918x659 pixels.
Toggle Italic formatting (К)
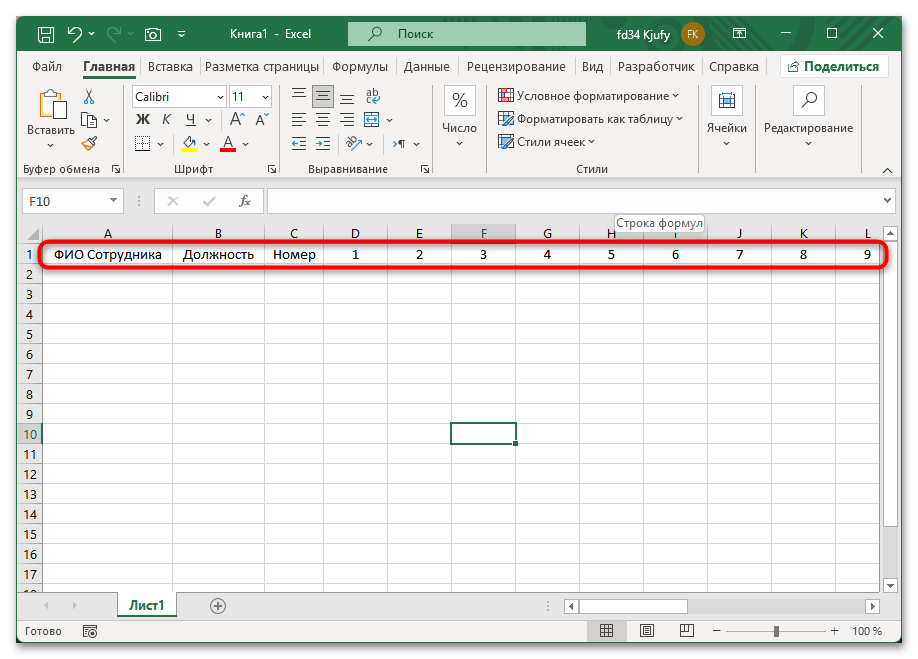pos(165,120)
